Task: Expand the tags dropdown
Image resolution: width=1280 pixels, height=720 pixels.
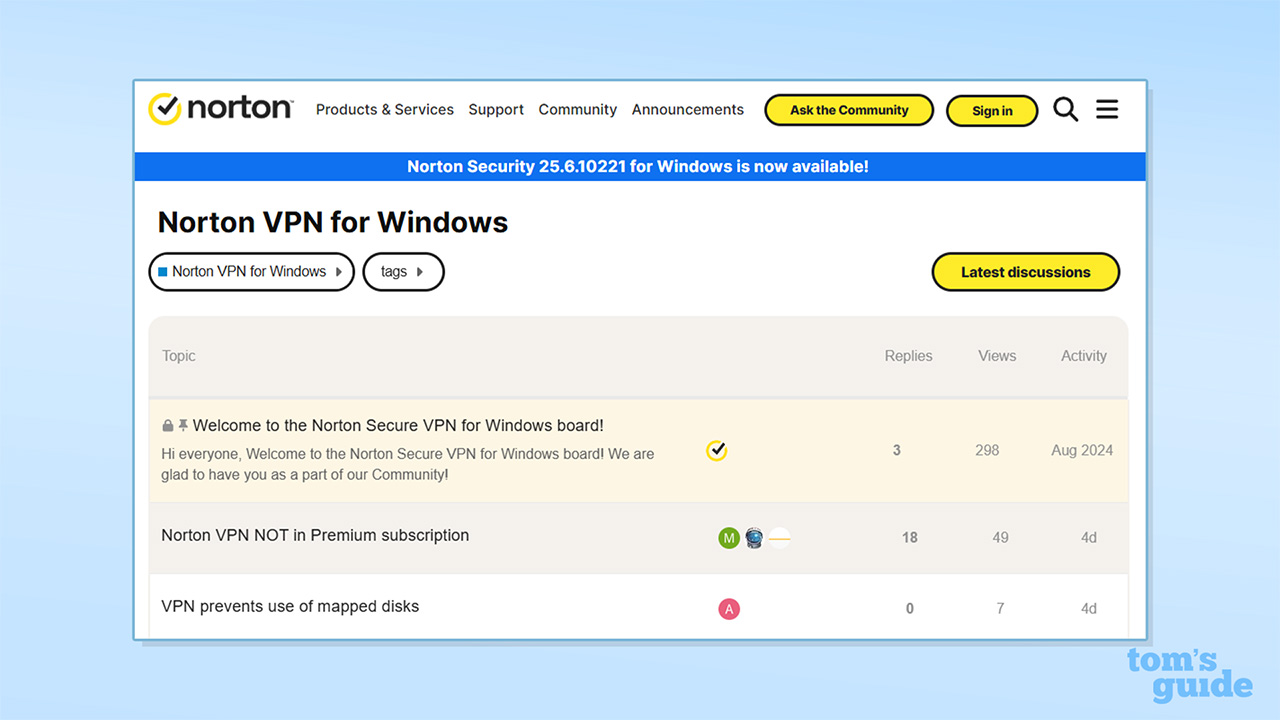Action: click(402, 272)
